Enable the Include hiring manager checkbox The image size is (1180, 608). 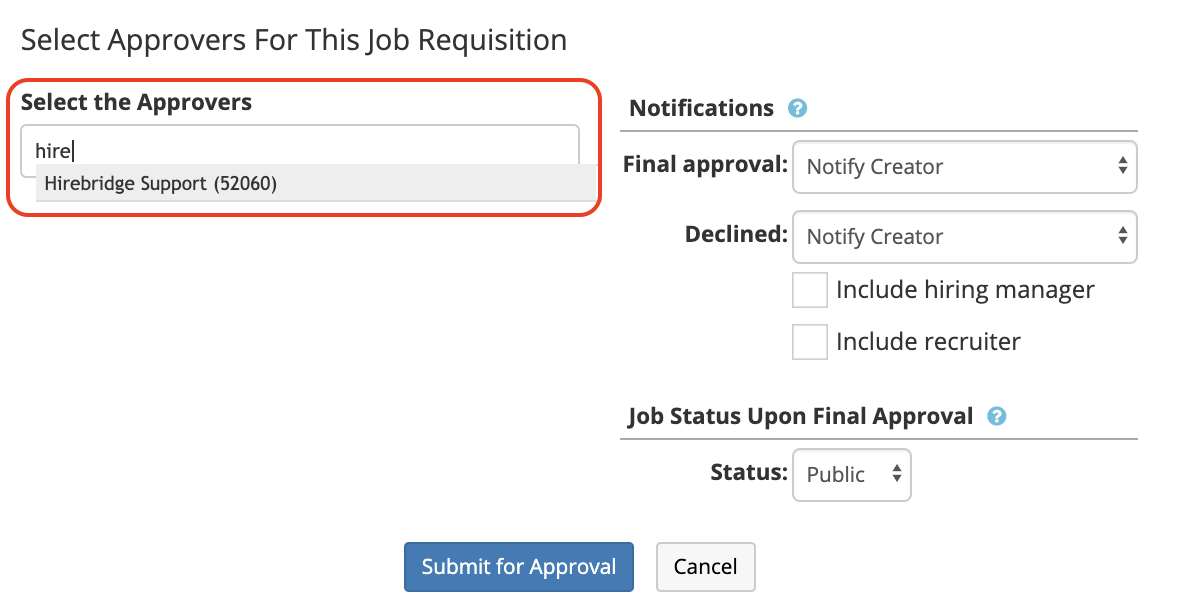coord(809,289)
